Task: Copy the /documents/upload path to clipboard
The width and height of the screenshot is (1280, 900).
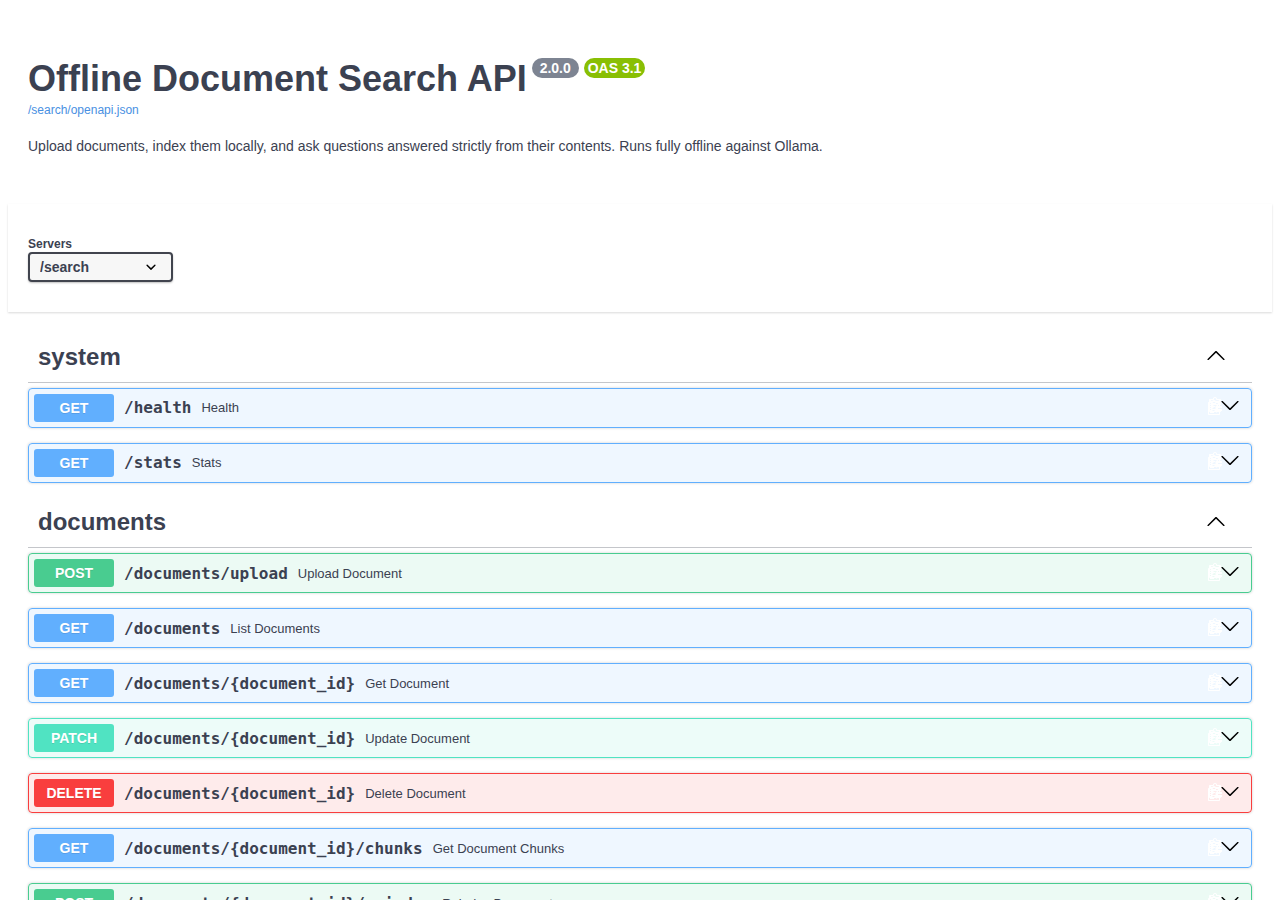Action: [1212, 573]
